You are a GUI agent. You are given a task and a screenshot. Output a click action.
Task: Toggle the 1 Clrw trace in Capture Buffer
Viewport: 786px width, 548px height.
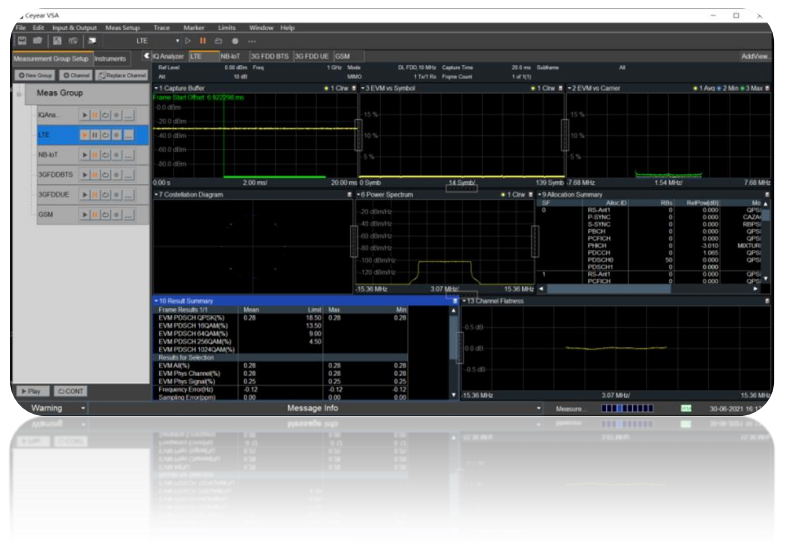pyautogui.click(x=336, y=88)
